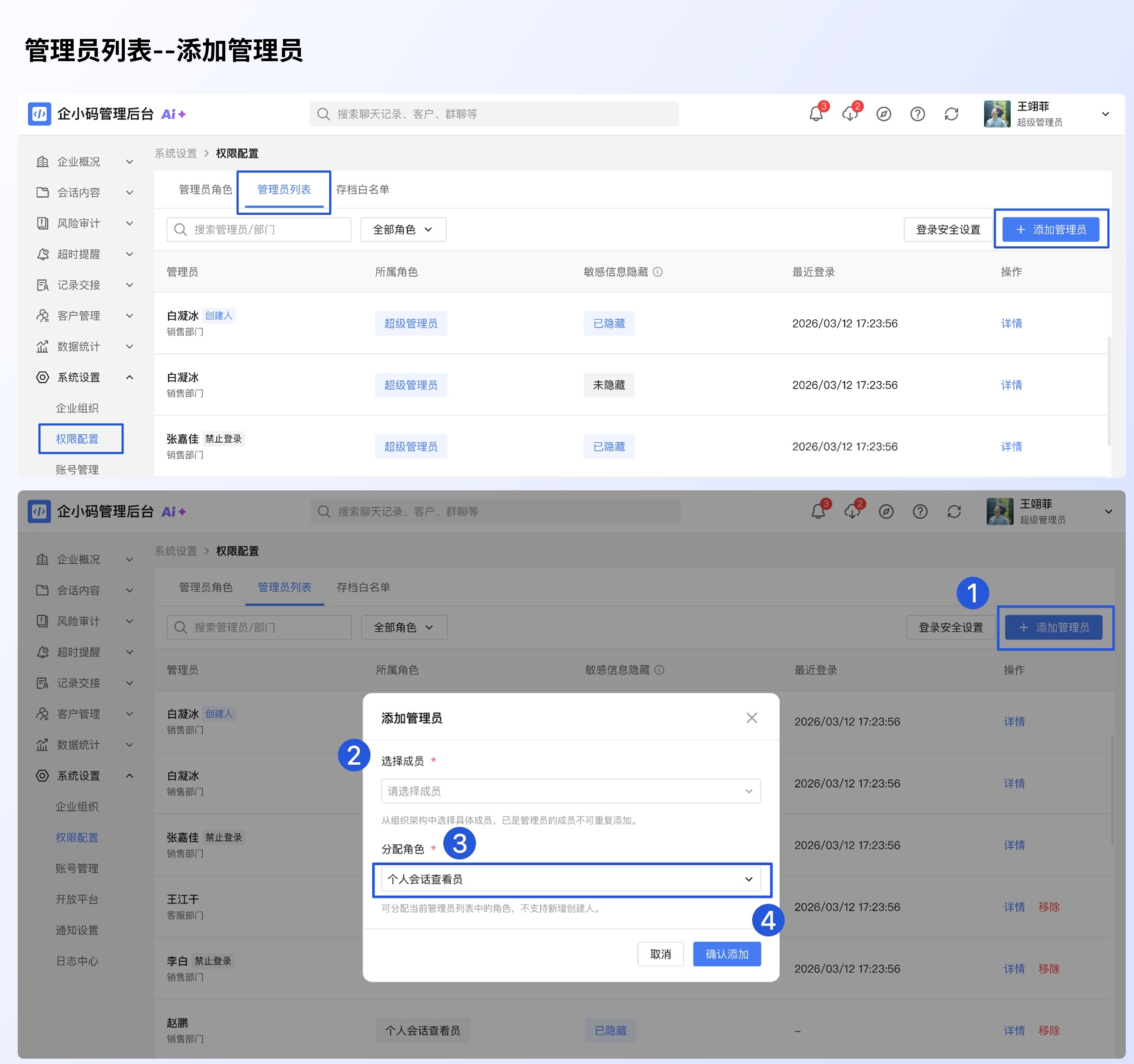1134x1064 pixels.
Task: Open notifications bell in the upper screenshot
Action: [816, 114]
